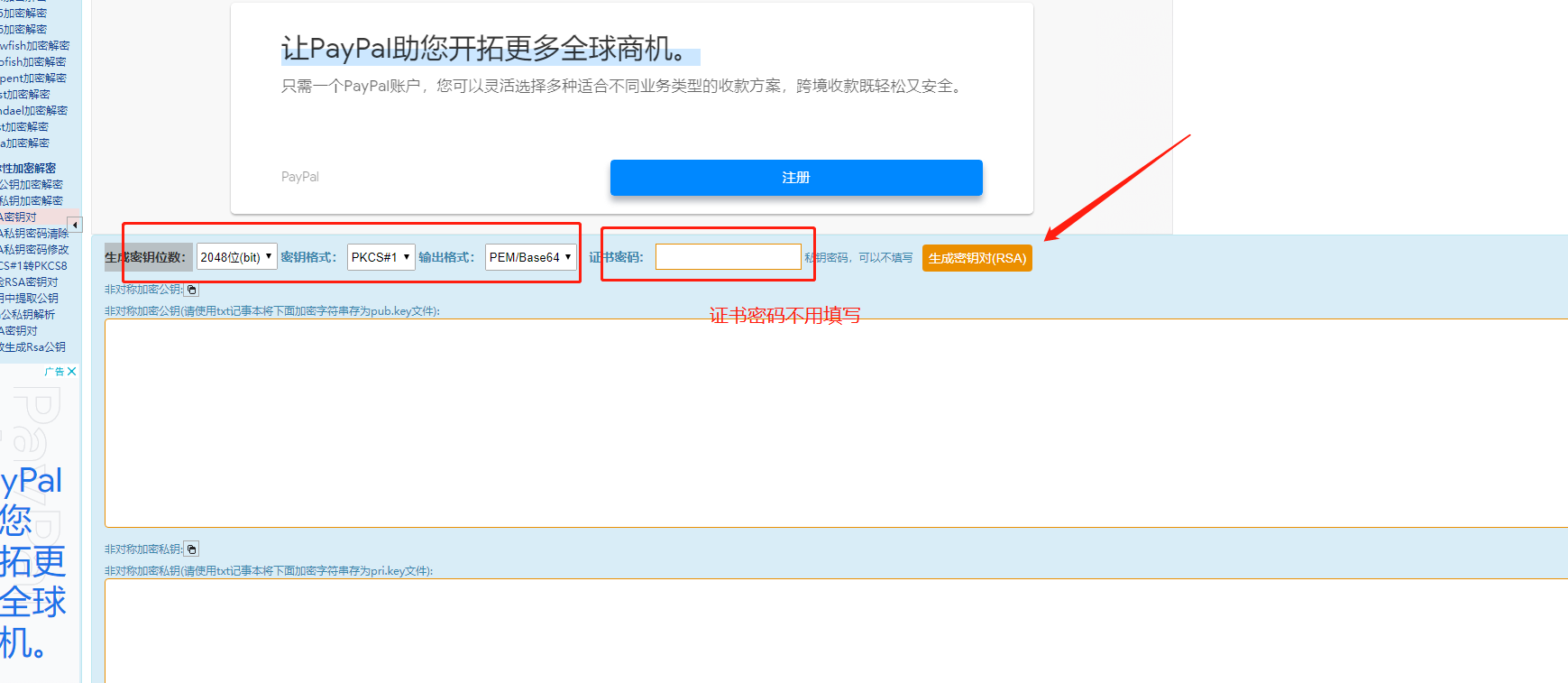Screen dimensions: 1568x683
Task: Click the hint text 可以不填写 beside the password field
Action: (x=885, y=258)
